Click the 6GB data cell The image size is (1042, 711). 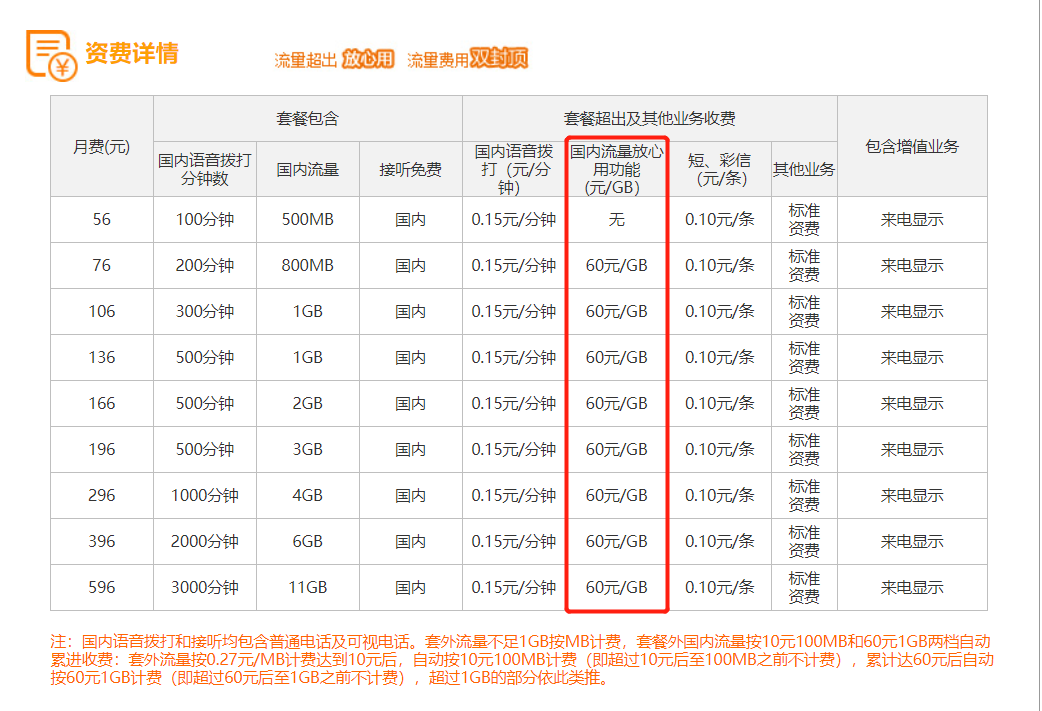(308, 541)
